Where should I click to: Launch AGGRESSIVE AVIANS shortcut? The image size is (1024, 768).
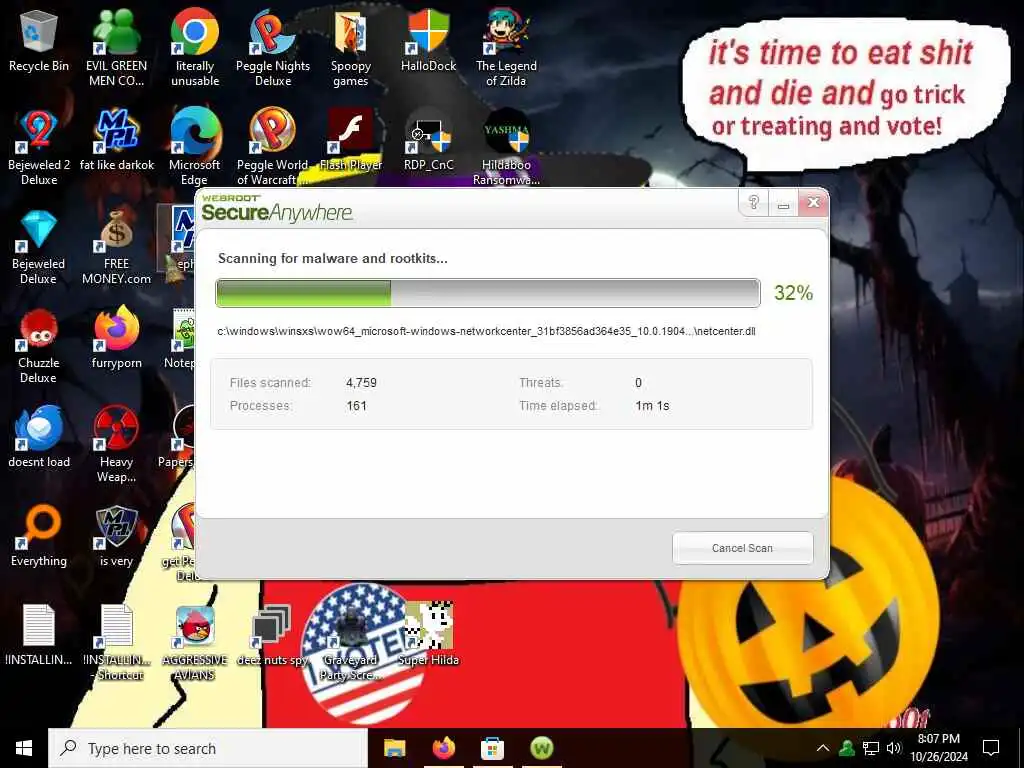[x=195, y=643]
